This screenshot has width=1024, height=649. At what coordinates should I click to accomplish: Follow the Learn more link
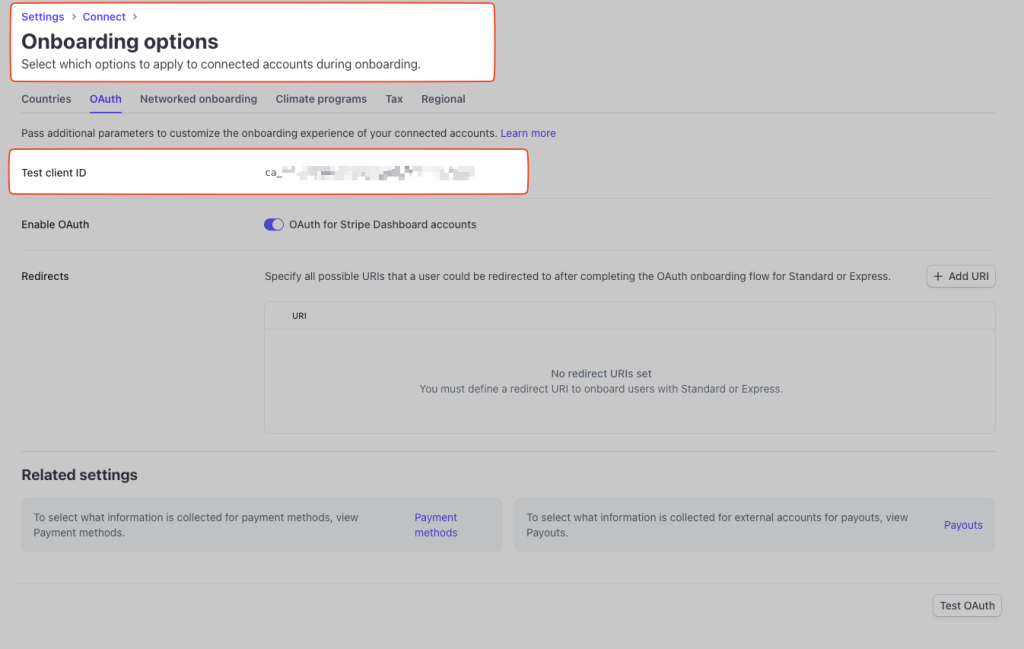point(528,133)
